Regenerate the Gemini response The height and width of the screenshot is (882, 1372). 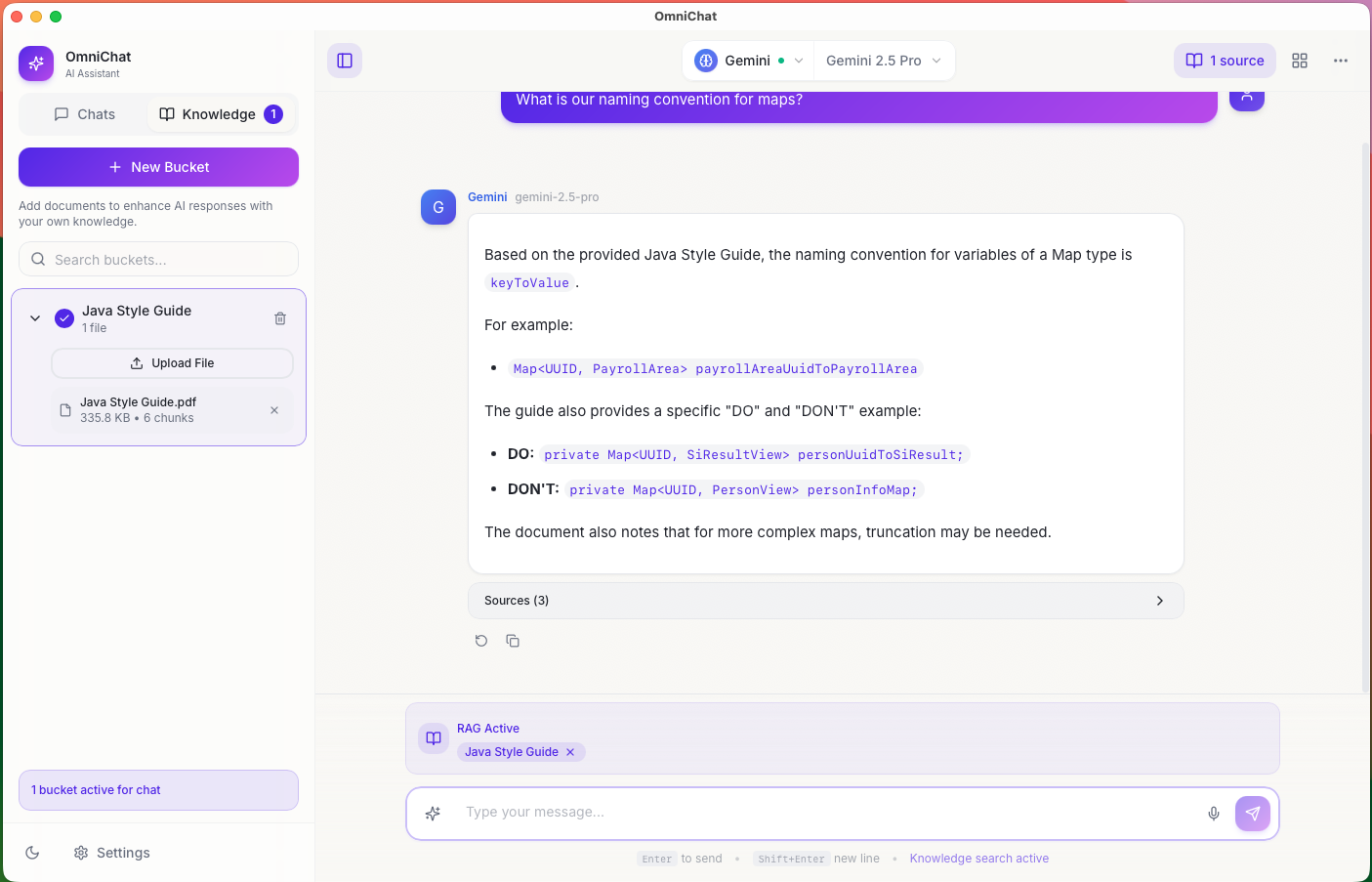(x=481, y=641)
